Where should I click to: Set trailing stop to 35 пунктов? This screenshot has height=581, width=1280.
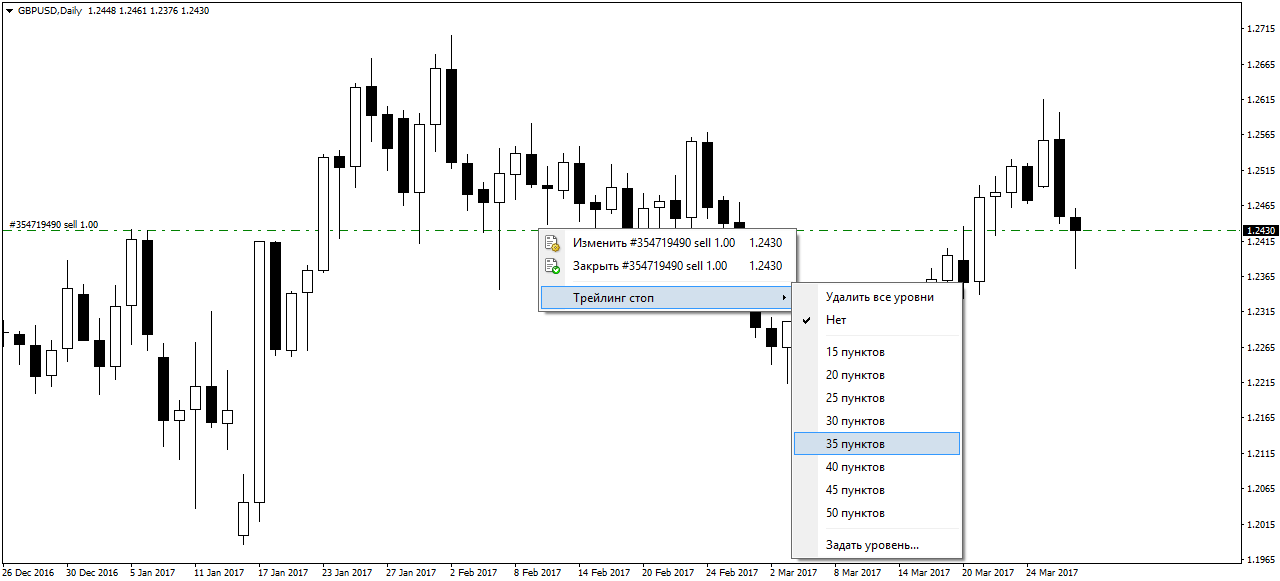click(x=877, y=444)
